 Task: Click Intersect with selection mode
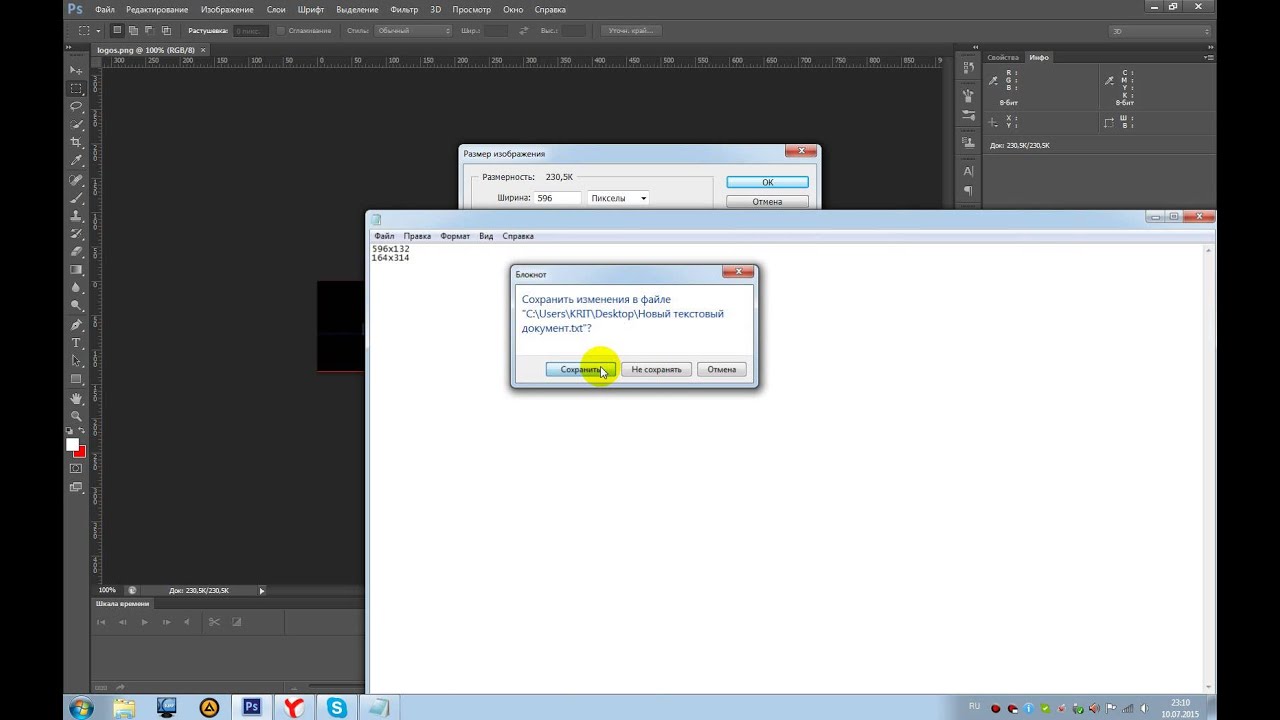[166, 31]
